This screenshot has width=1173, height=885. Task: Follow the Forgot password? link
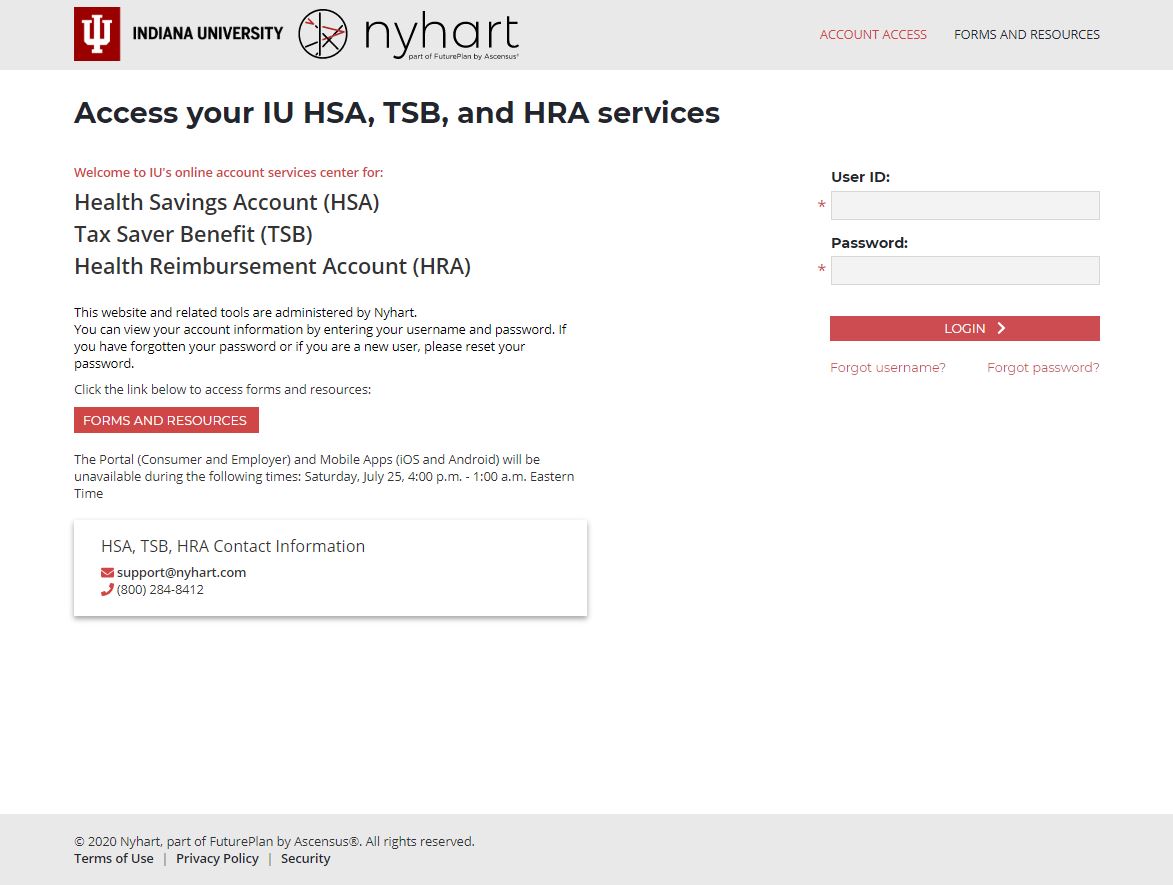coord(1042,368)
